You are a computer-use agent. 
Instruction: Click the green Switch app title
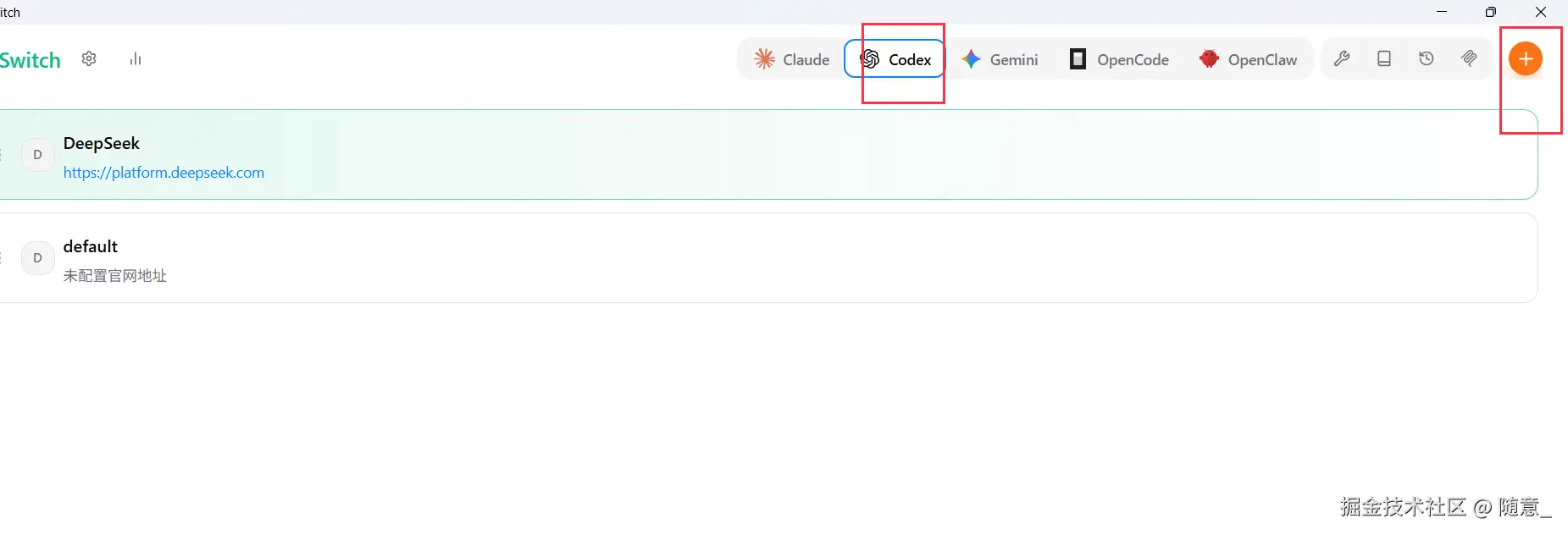coord(30,60)
